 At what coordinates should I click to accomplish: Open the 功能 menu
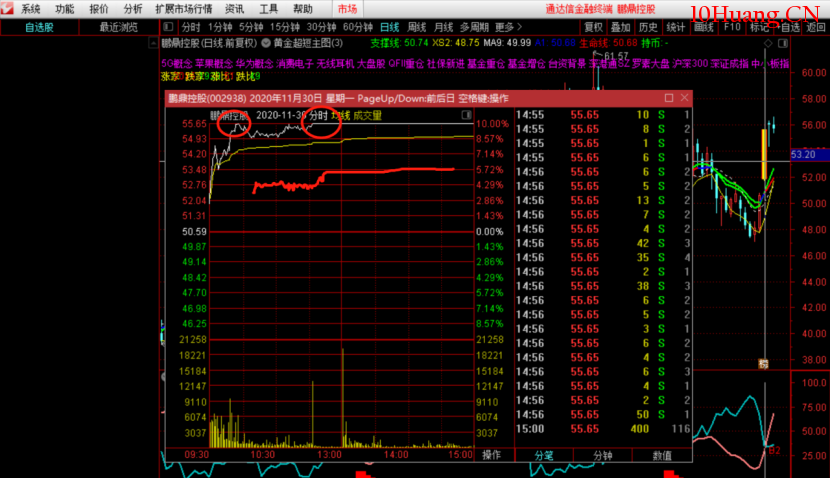click(x=65, y=9)
